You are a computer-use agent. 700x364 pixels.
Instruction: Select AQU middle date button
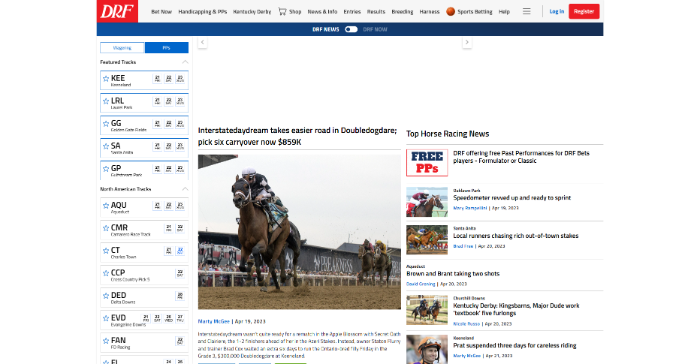point(169,206)
